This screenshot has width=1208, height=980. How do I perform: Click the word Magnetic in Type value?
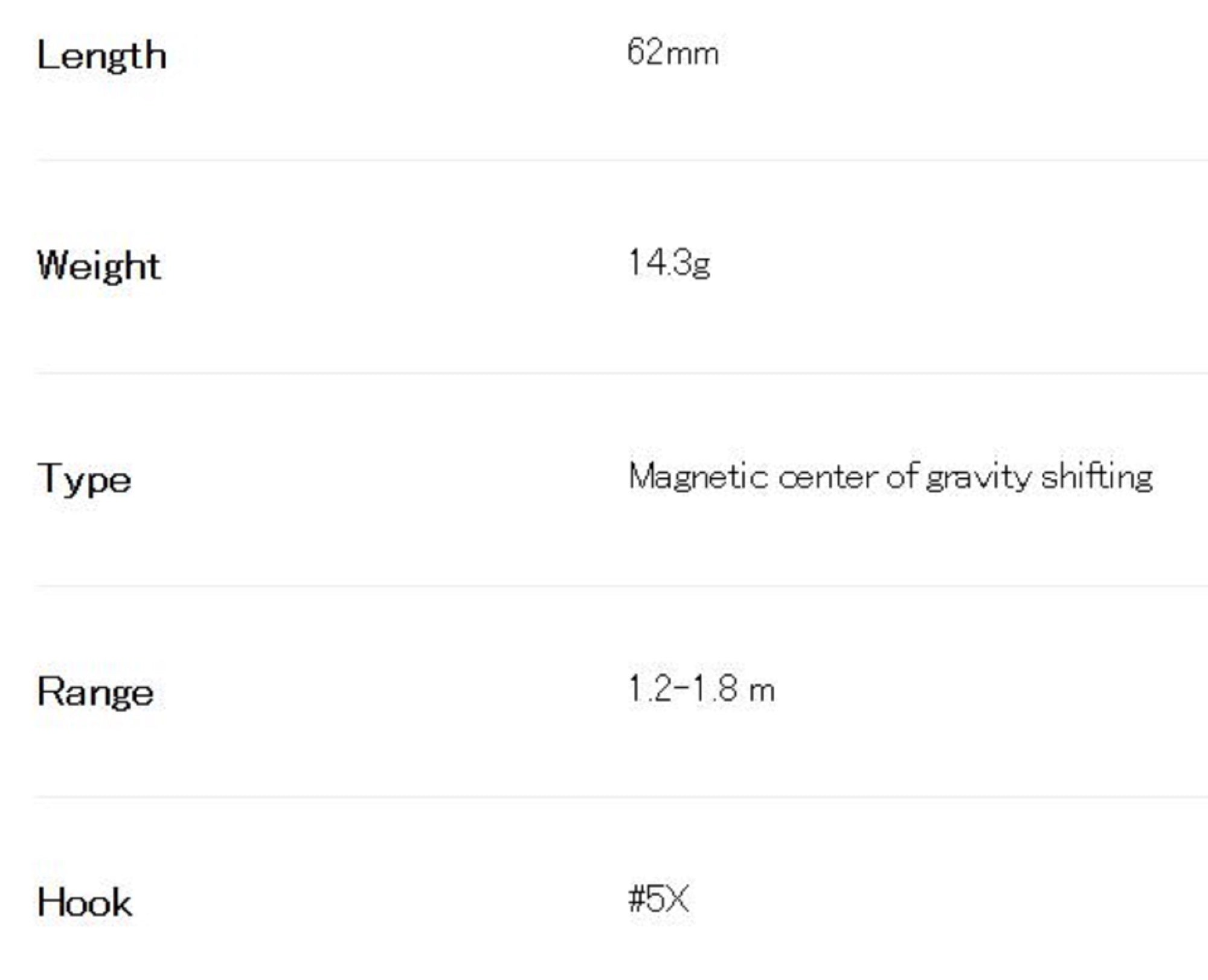(698, 477)
